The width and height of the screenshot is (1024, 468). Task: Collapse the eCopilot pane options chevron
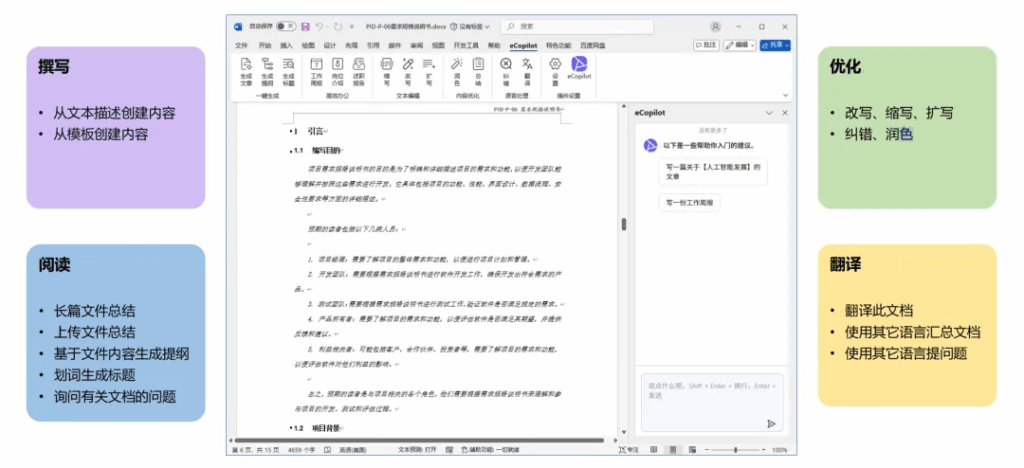[x=768, y=114]
